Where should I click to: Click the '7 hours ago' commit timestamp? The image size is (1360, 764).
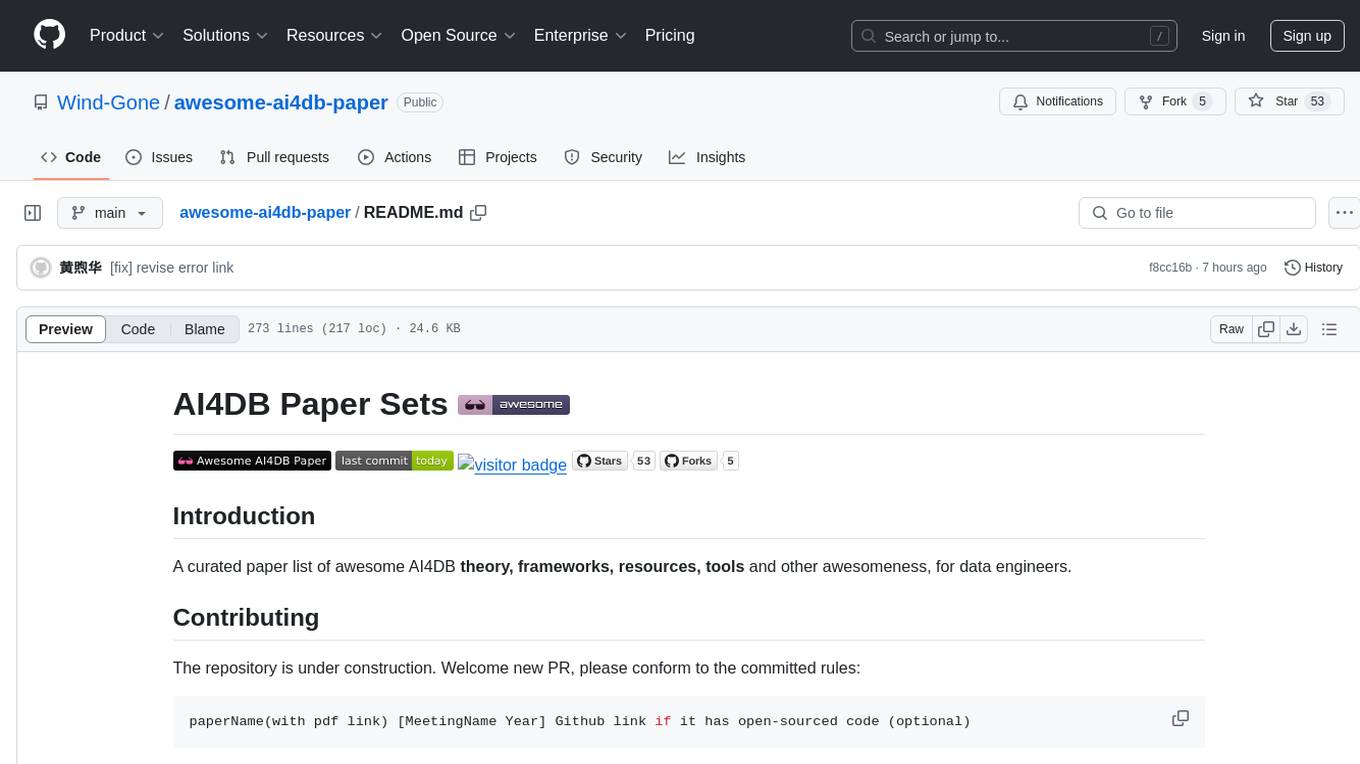[x=1234, y=268]
